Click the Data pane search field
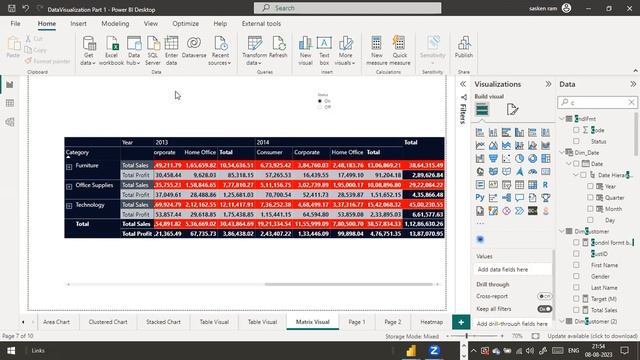This screenshot has height=360, width=640. (597, 102)
